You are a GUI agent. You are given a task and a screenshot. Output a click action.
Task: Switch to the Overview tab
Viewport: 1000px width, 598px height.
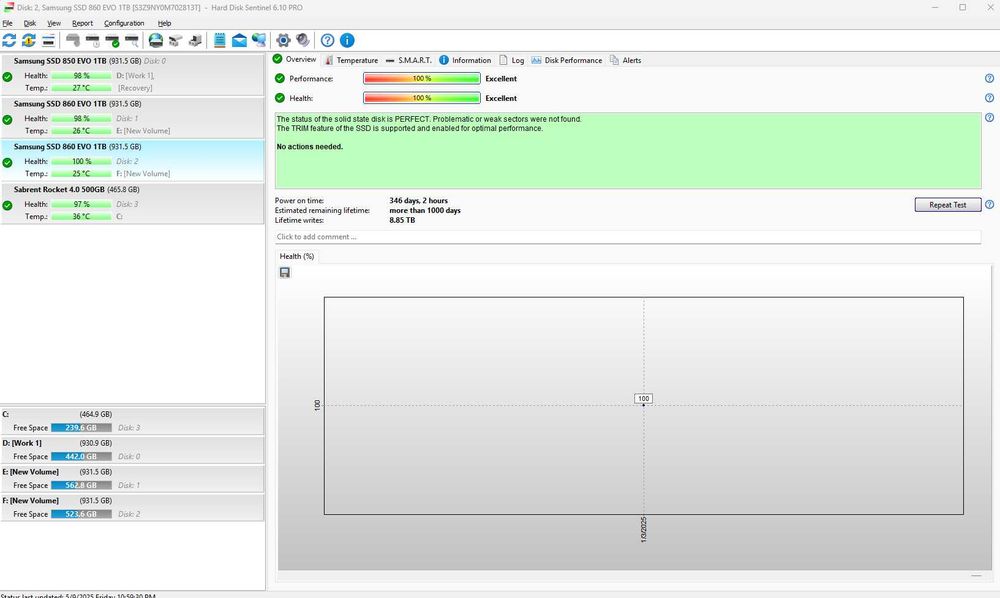[295, 59]
